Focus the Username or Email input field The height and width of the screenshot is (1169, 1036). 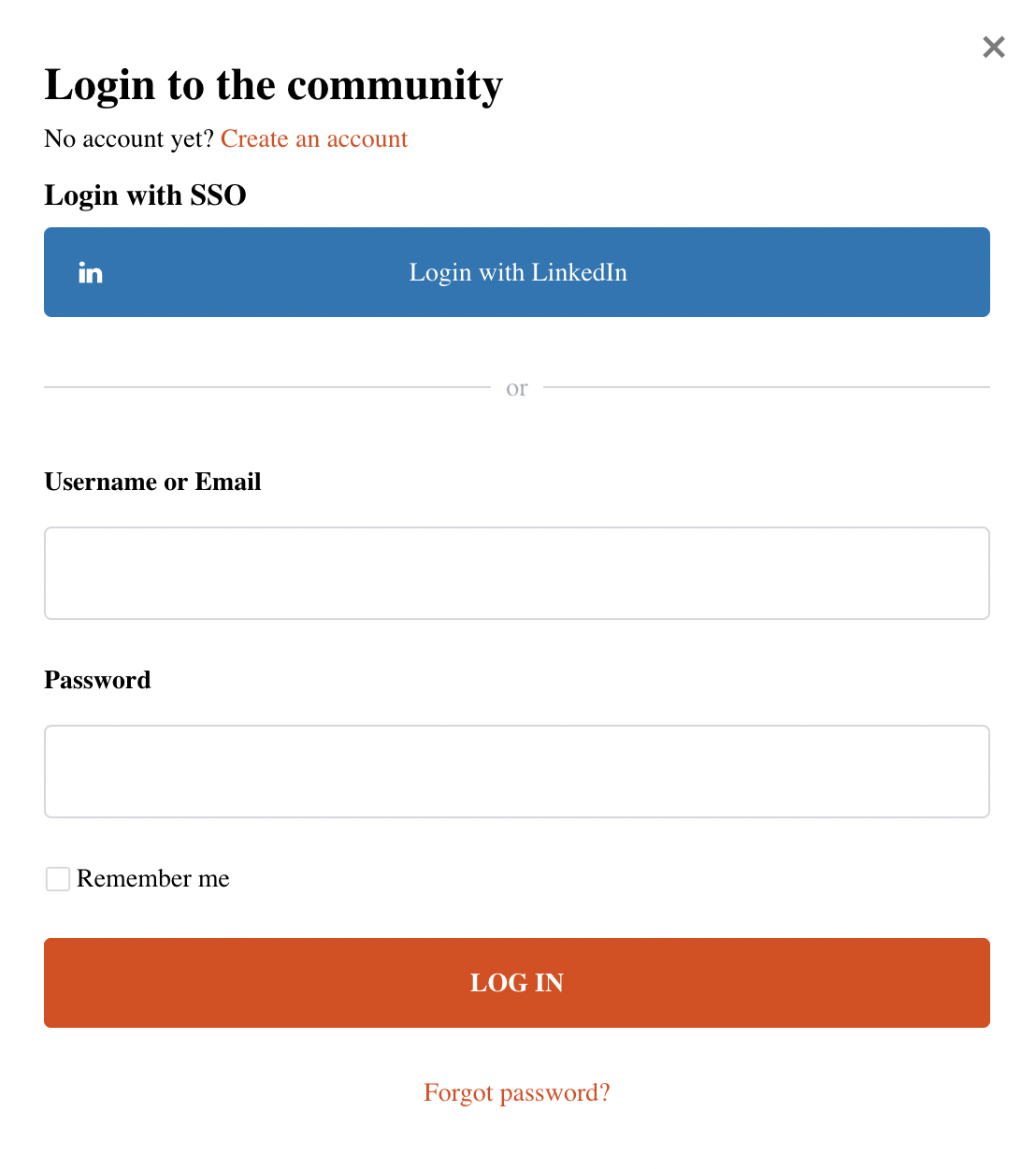[x=517, y=573]
